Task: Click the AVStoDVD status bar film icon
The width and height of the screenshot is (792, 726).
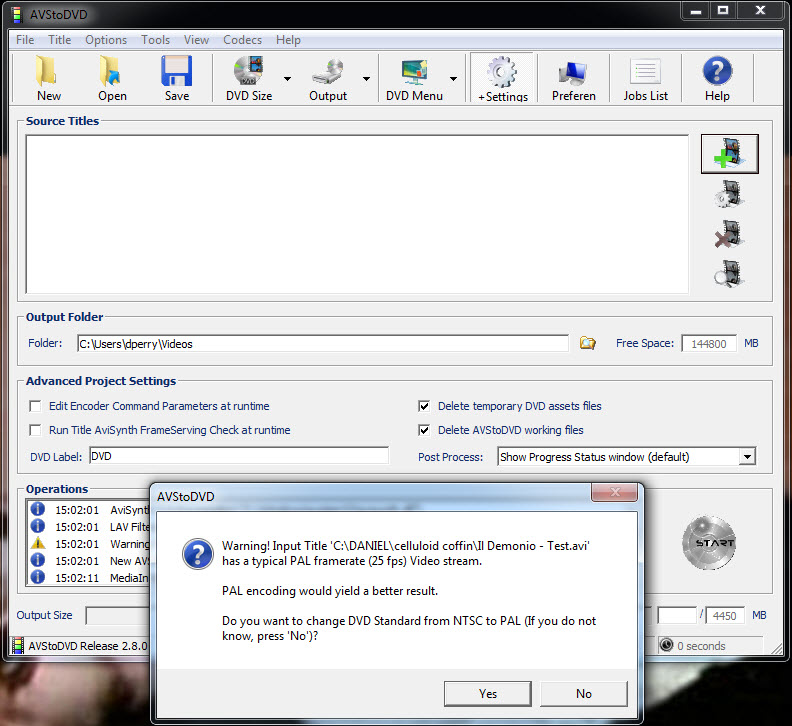Action: point(18,646)
